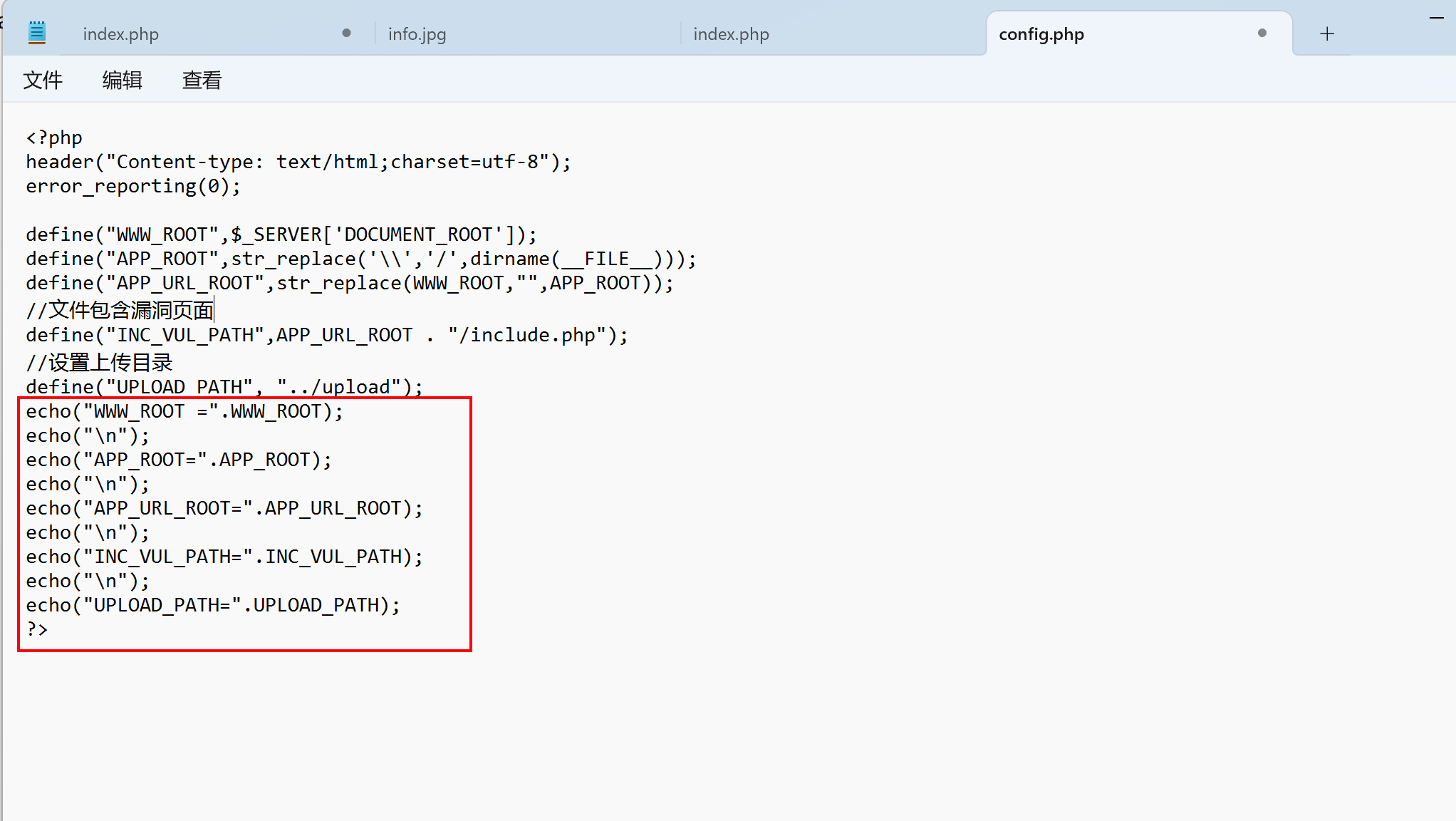This screenshot has height=821, width=1456.
Task: Click the closing ?> tag
Action: point(37,629)
